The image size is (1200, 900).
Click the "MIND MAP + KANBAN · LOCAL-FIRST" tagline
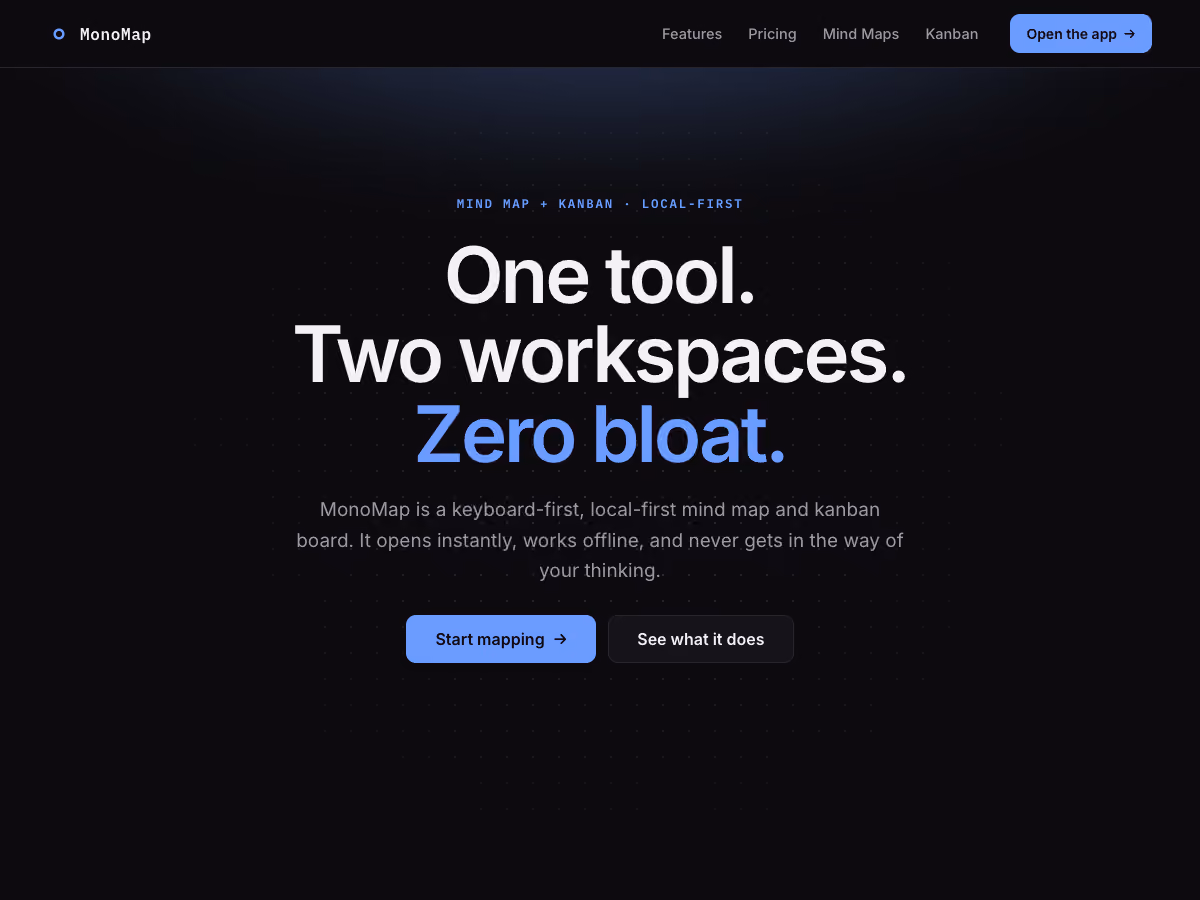600,204
